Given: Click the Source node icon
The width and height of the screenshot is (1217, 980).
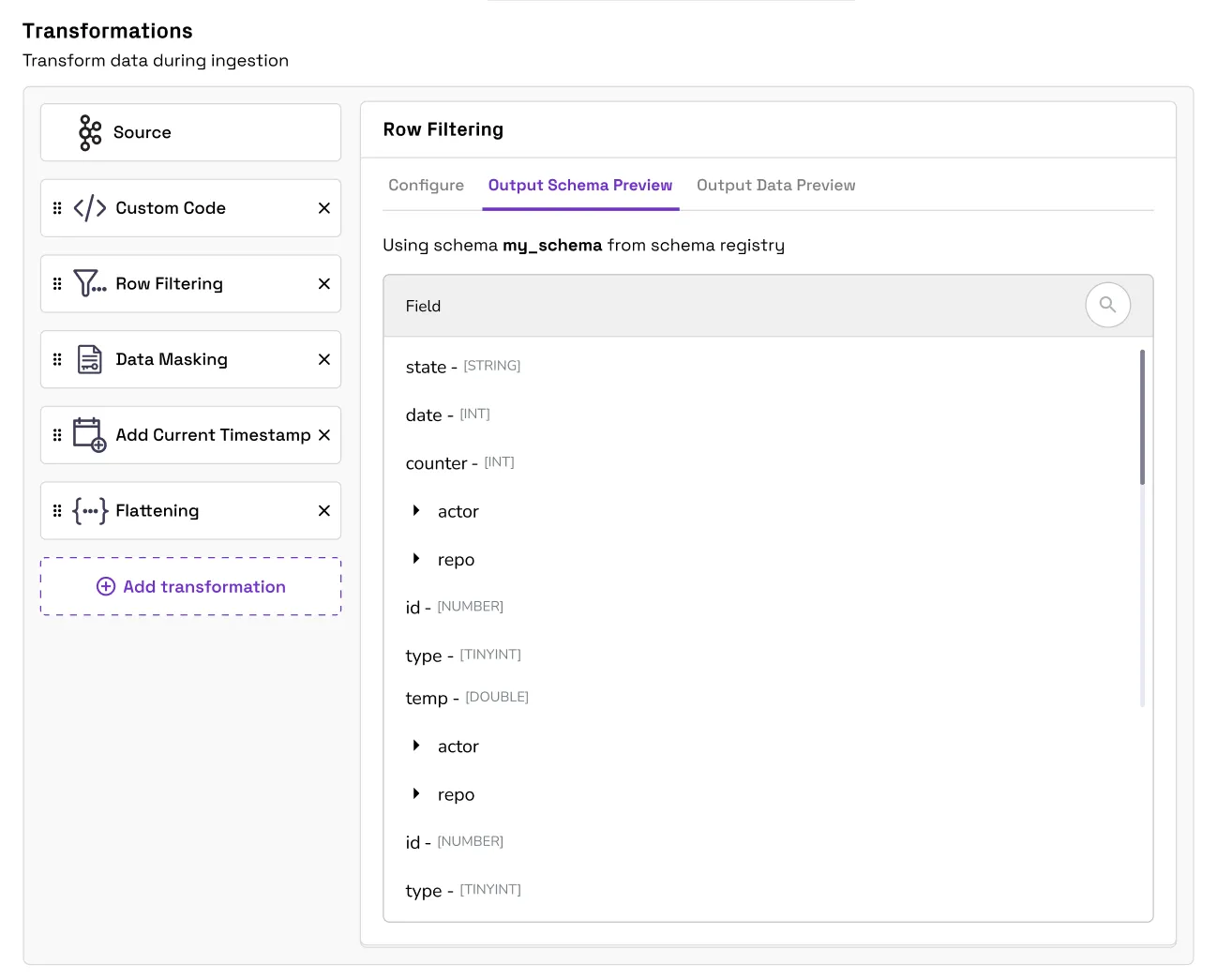Looking at the screenshot, I should 90,132.
